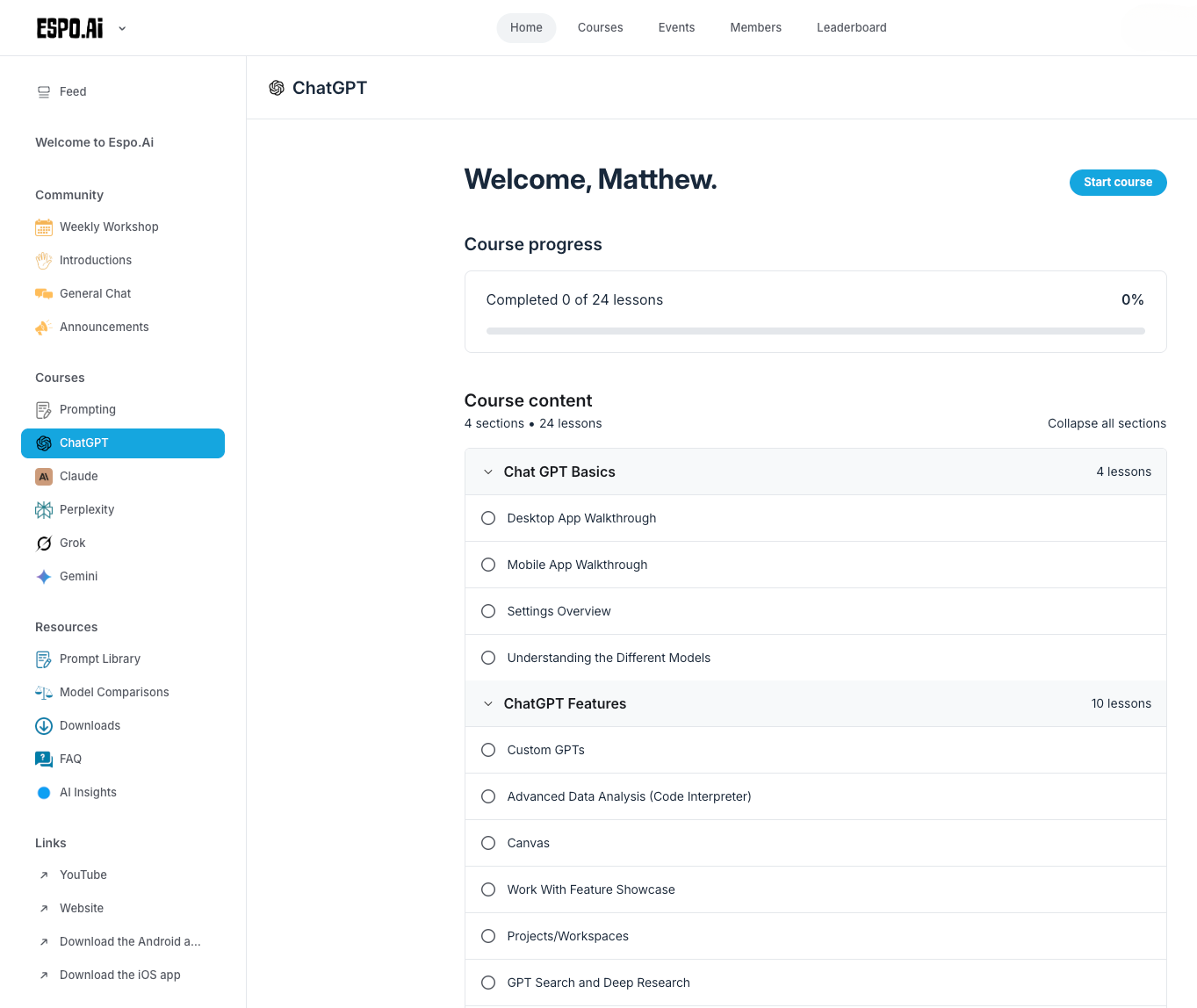Viewport: 1197px width, 1008px height.
Task: Click the Android app external link arrow
Action: pyautogui.click(x=44, y=942)
